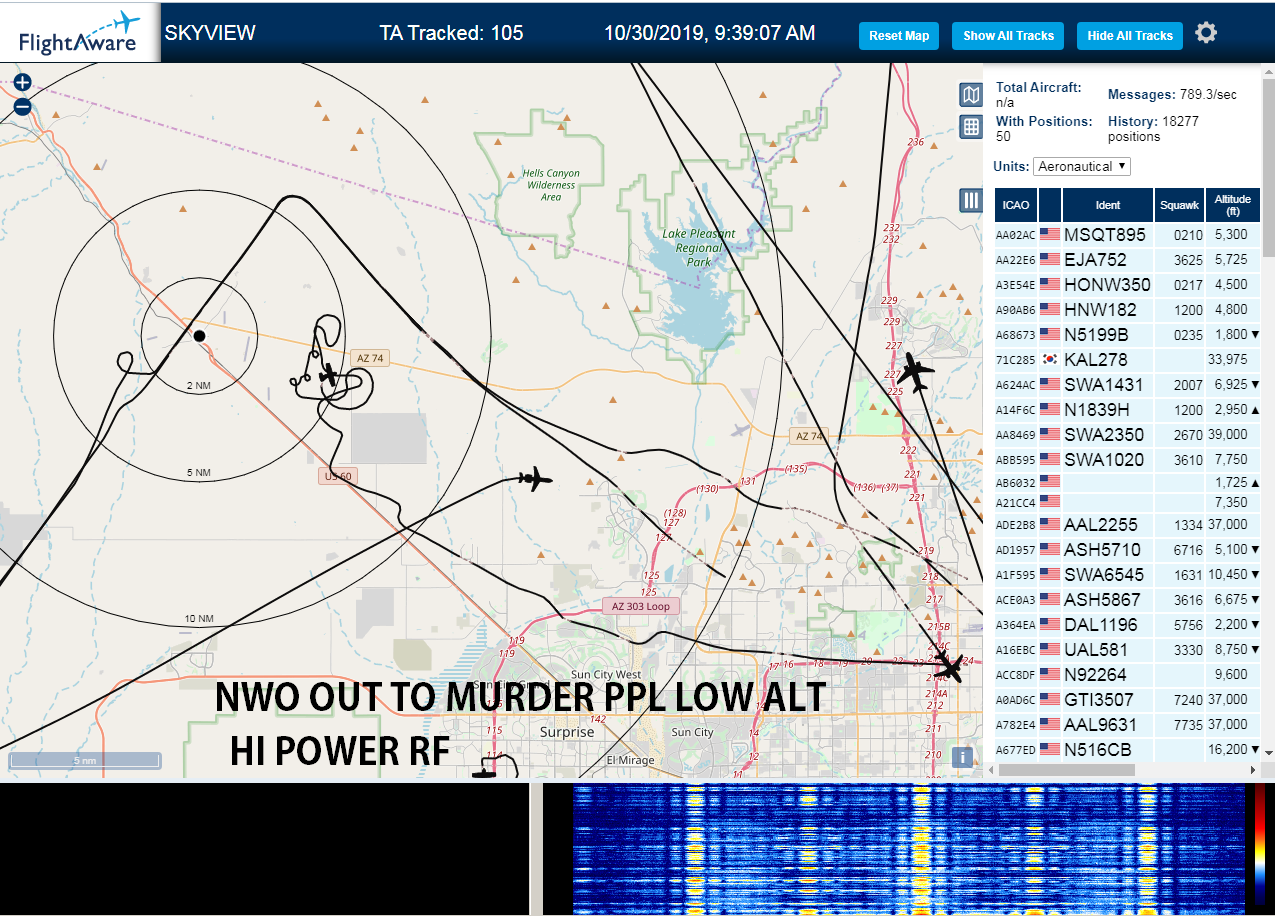Click the US flag in MSQT895 row
The image size is (1275, 917).
coord(1050,234)
